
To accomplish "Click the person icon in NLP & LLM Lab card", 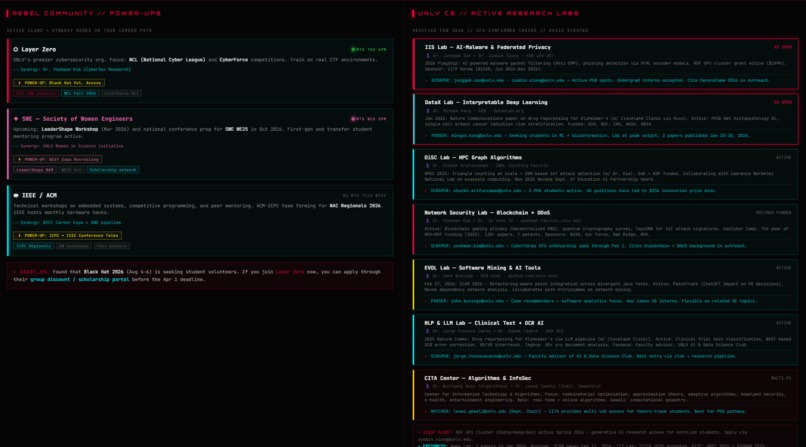I will point(427,331).
